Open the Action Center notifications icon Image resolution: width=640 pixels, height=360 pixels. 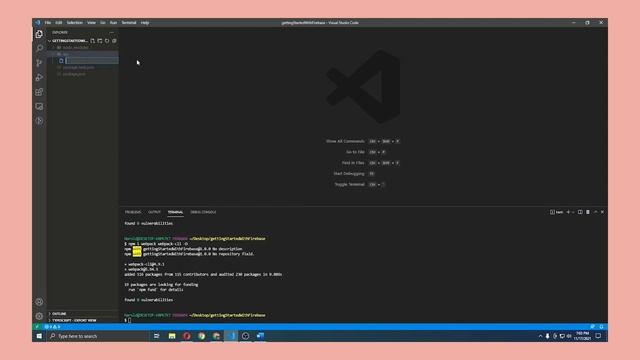598,336
